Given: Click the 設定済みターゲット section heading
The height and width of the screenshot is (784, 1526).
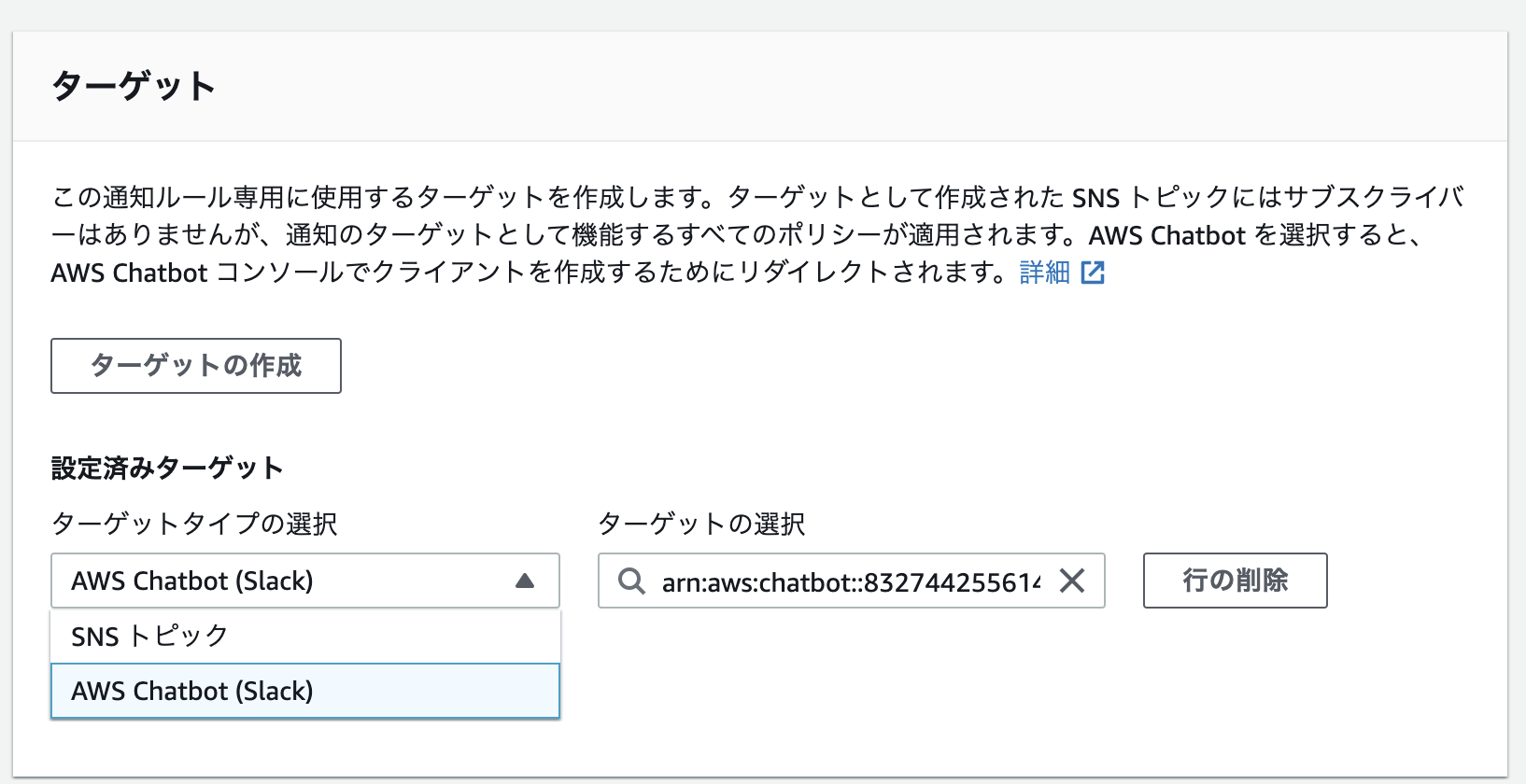Looking at the screenshot, I should pos(167,468).
